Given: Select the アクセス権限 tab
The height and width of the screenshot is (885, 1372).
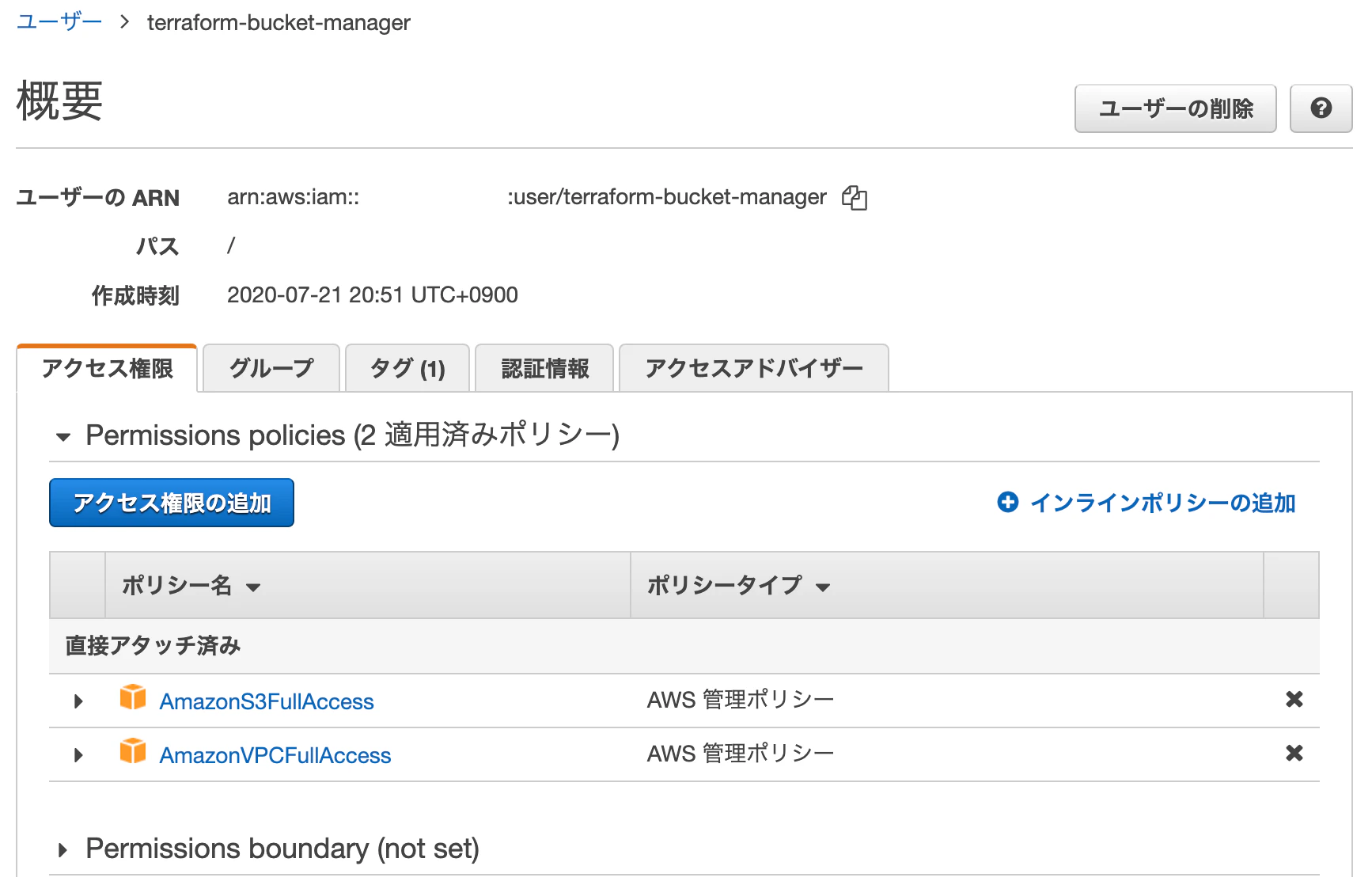Looking at the screenshot, I should (107, 369).
